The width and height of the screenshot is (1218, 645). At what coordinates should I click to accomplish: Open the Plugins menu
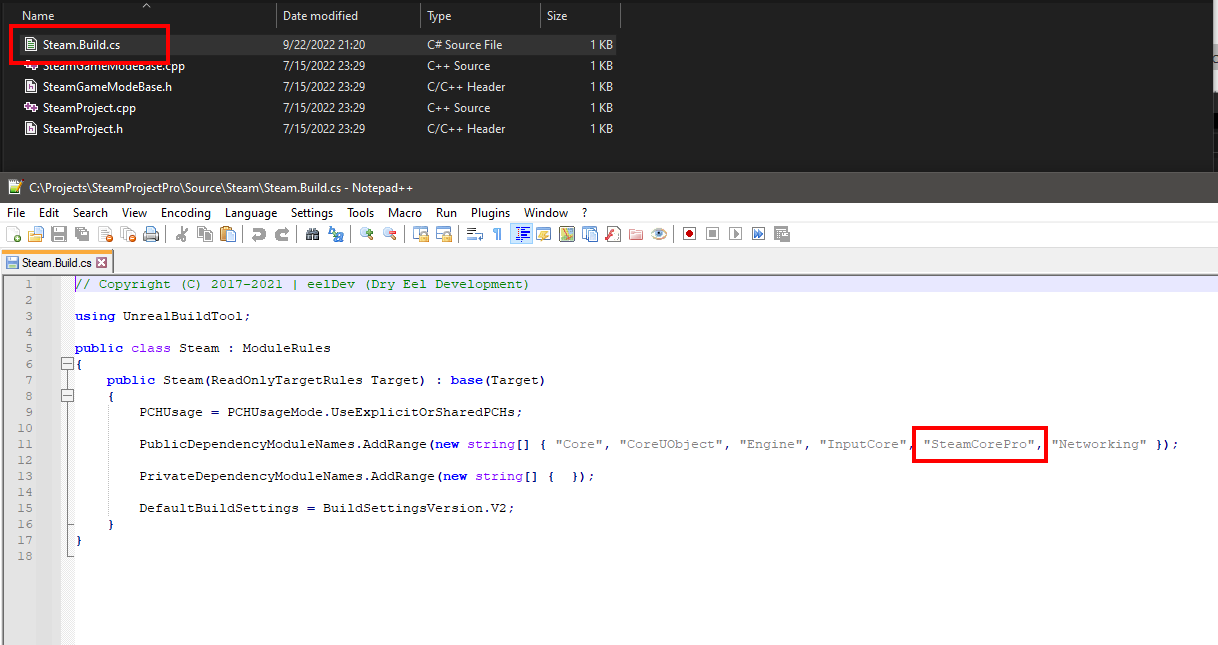click(490, 213)
